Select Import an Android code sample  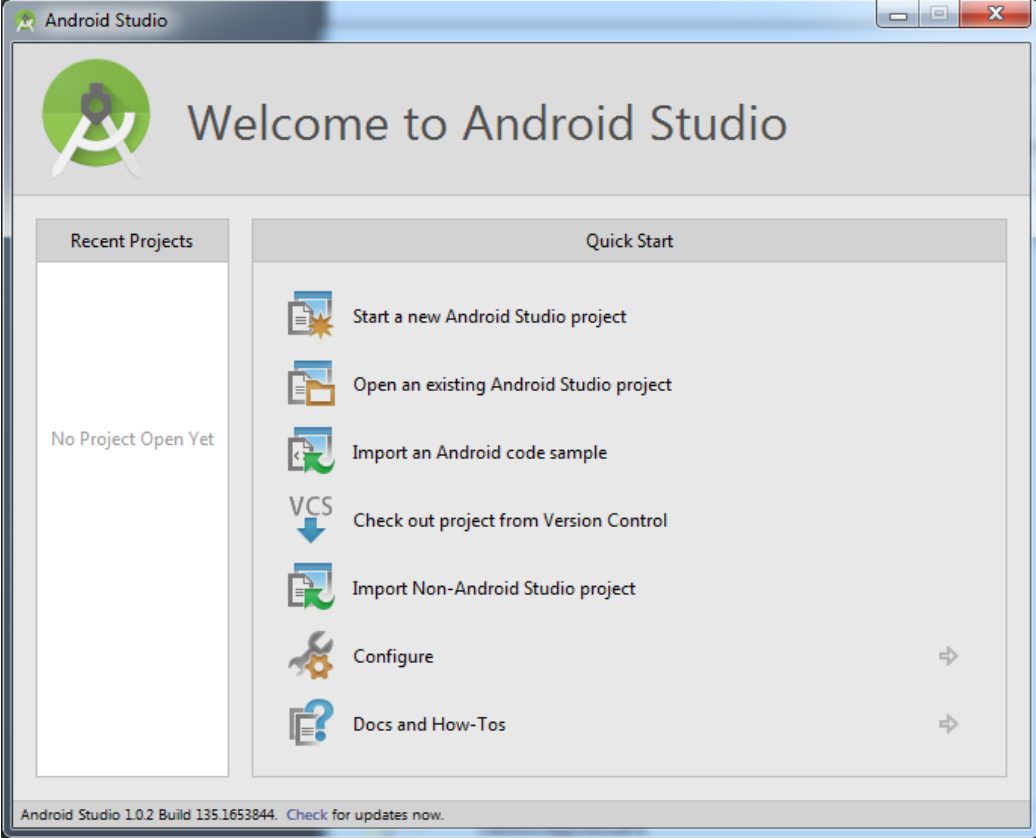click(480, 453)
